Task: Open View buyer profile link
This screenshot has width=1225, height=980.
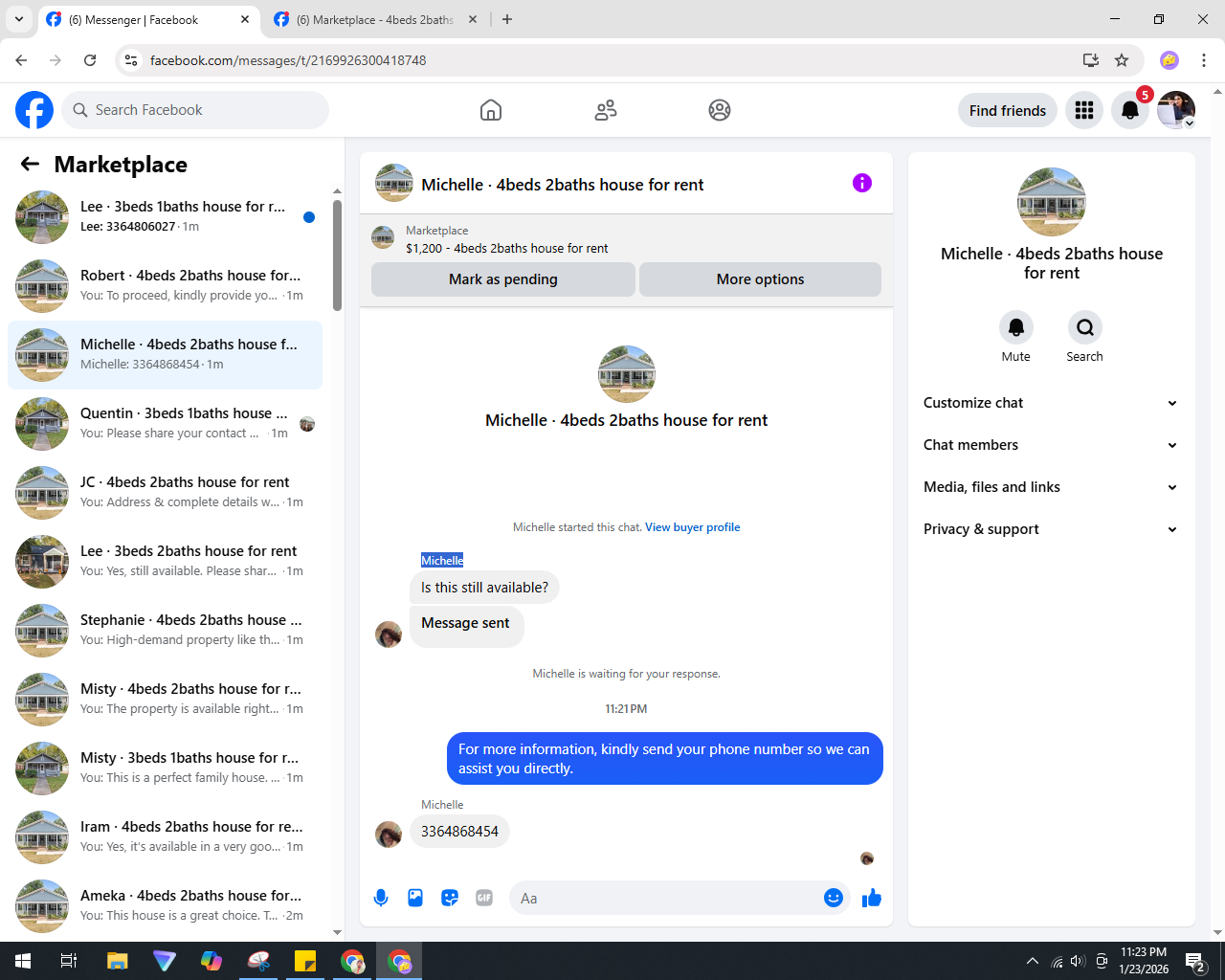Action: [693, 527]
